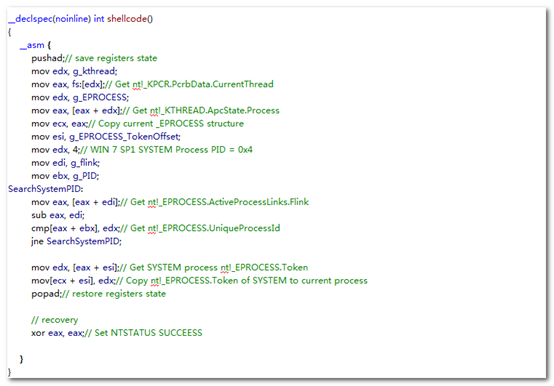The image size is (554, 386).
Task: Click the 'mov edx, g_EPROCESS' line
Action: (80, 97)
